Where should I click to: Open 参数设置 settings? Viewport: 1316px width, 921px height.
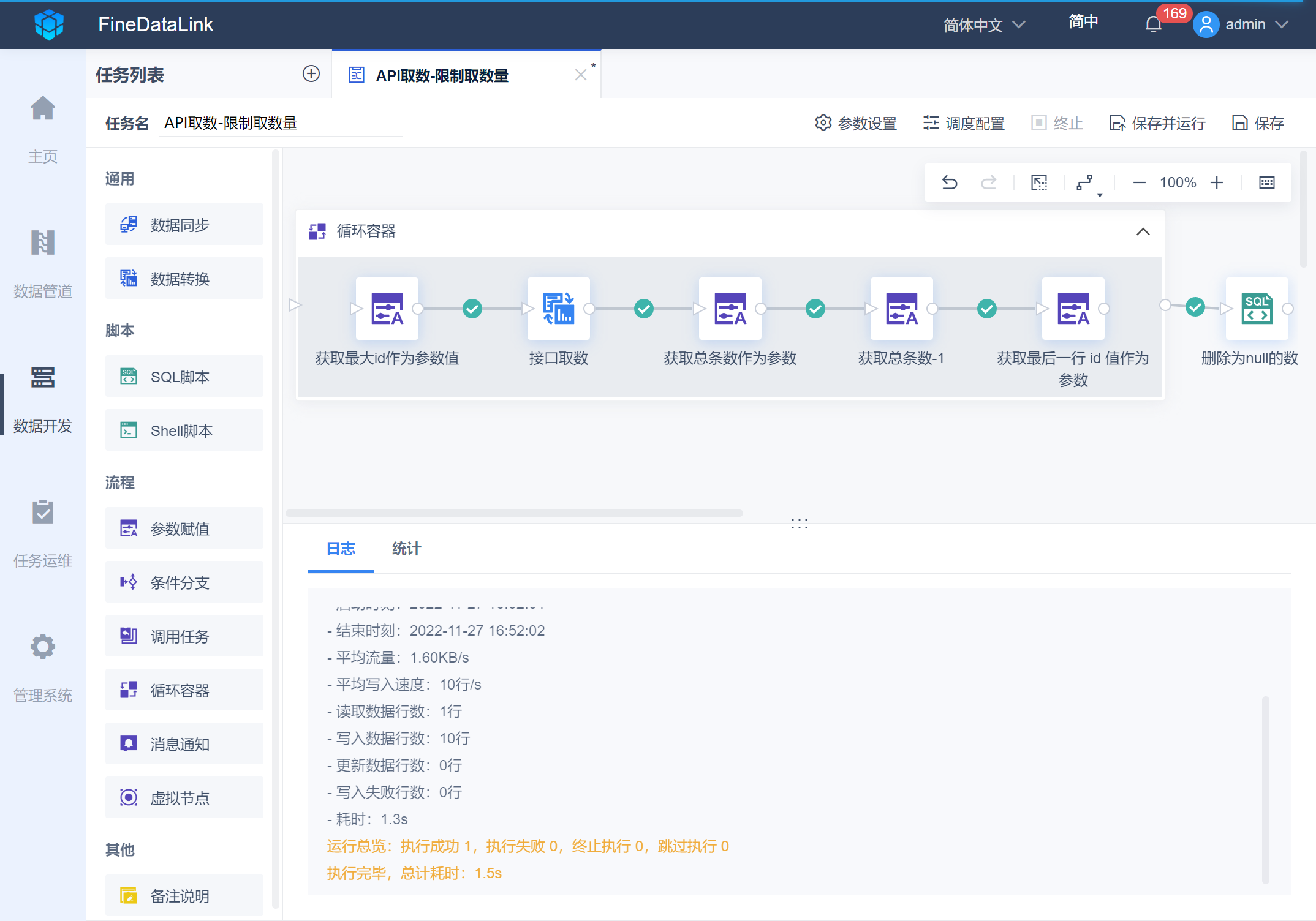coord(856,124)
